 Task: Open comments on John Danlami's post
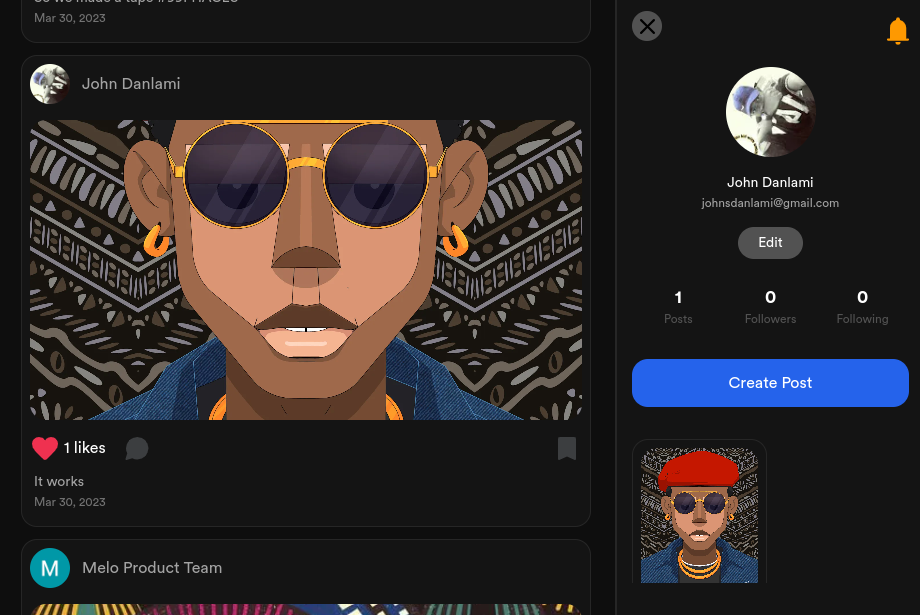(x=137, y=449)
